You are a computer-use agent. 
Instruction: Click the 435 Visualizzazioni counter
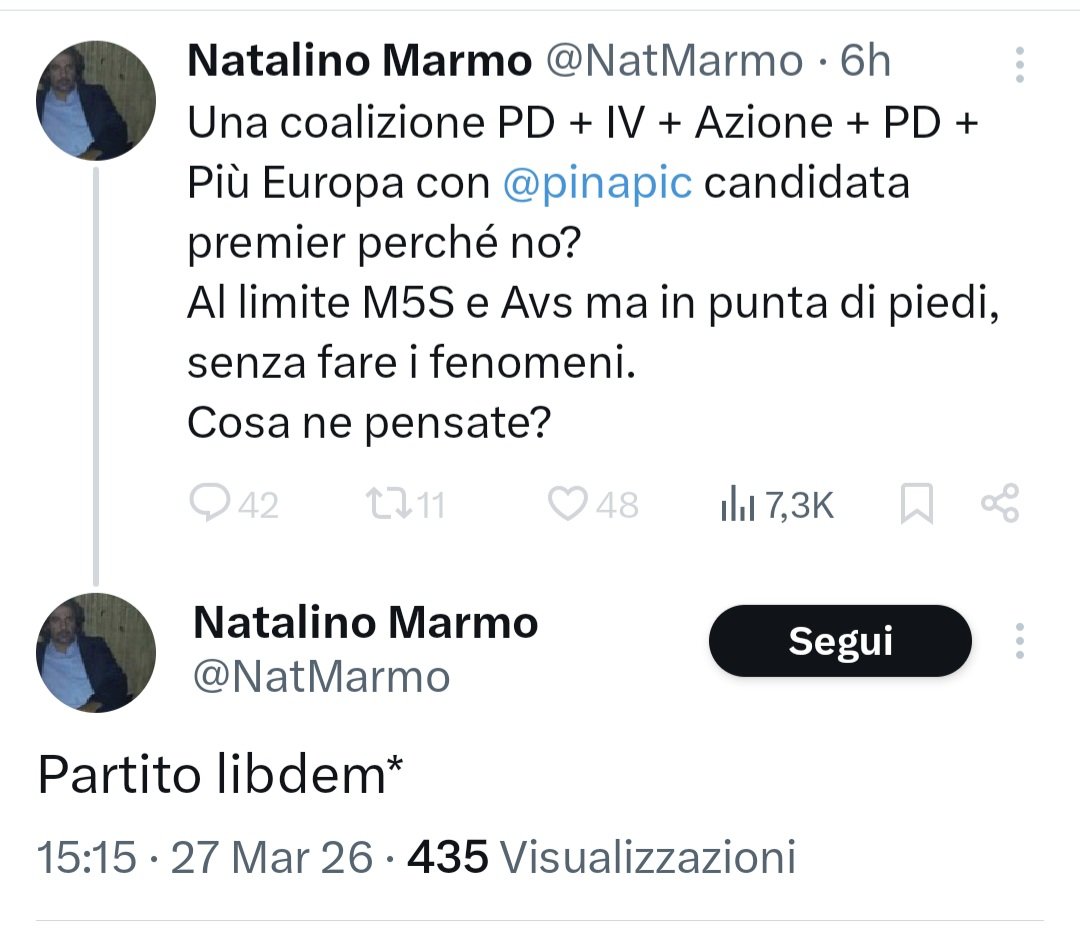tap(602, 857)
